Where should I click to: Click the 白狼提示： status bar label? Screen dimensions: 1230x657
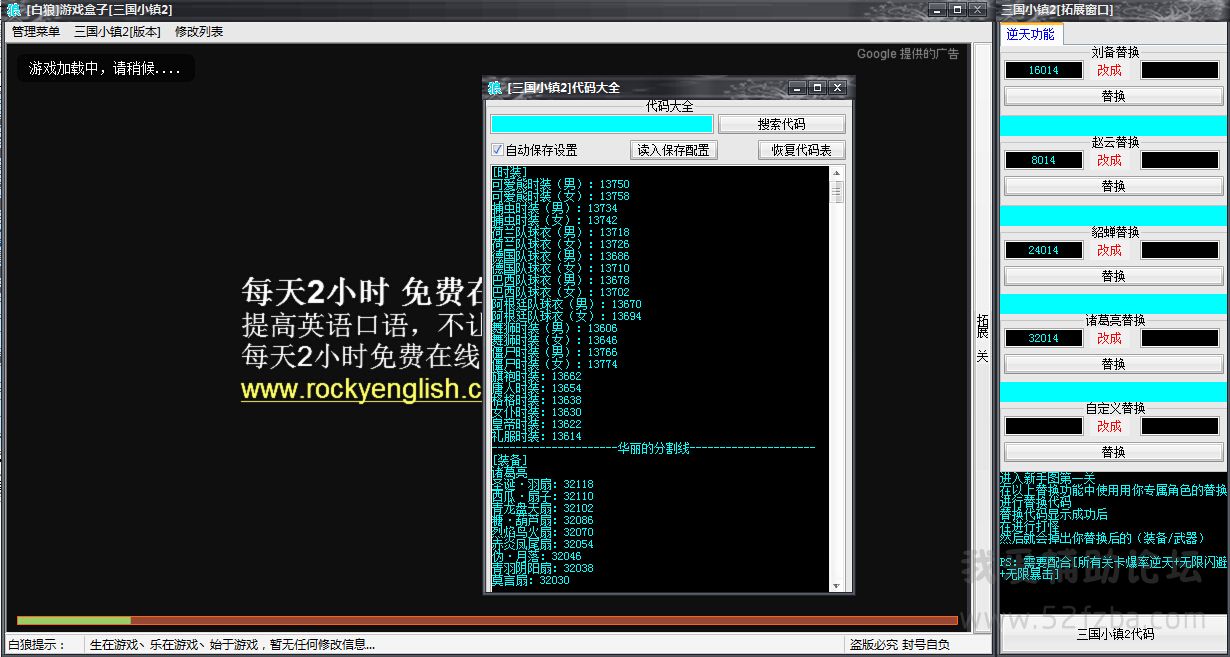pos(36,645)
